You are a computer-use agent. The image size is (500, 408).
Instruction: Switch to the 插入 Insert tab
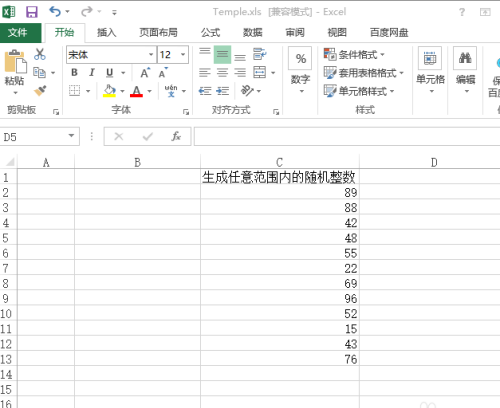pyautogui.click(x=107, y=32)
